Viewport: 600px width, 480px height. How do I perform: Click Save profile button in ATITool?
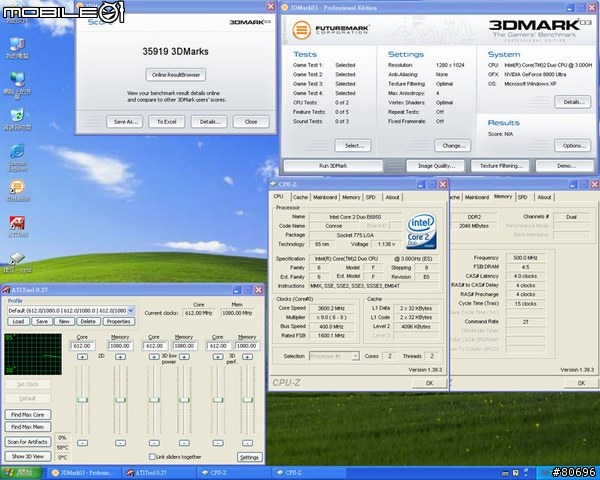42,322
